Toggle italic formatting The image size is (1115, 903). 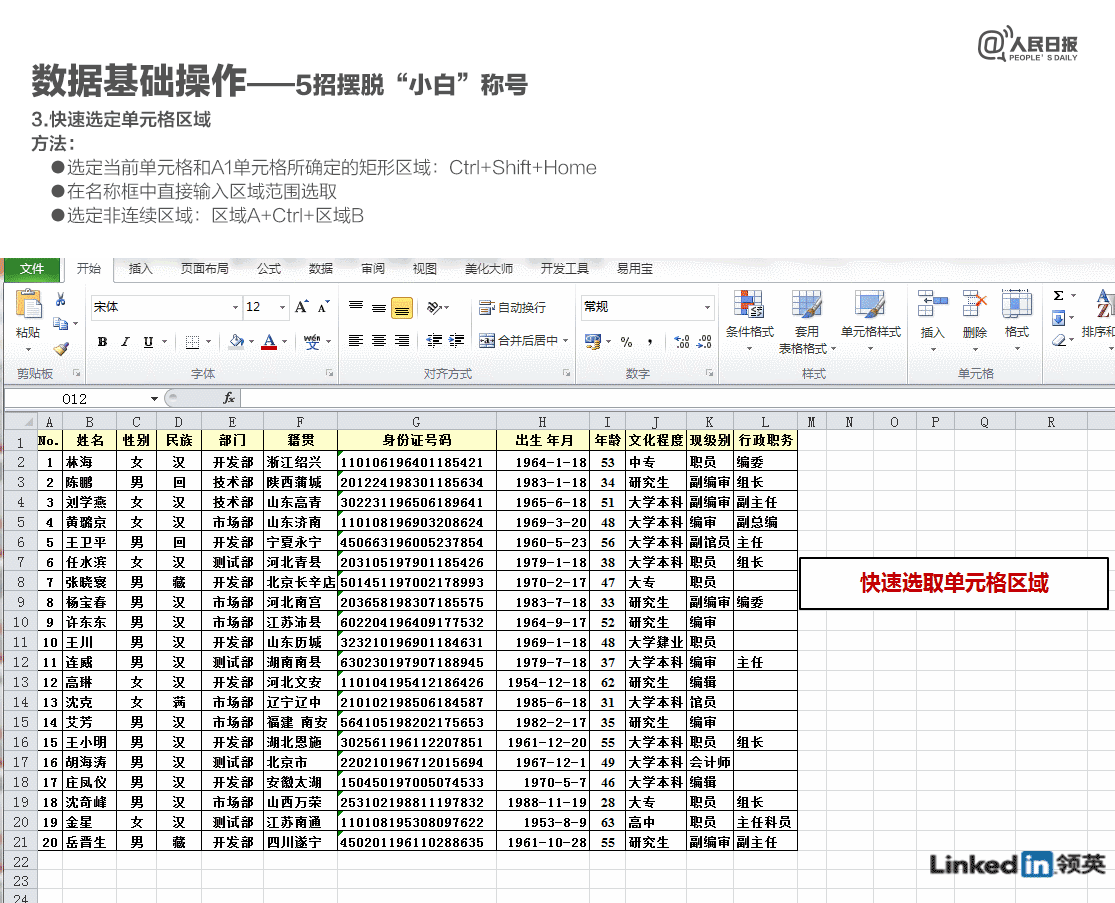pos(125,342)
